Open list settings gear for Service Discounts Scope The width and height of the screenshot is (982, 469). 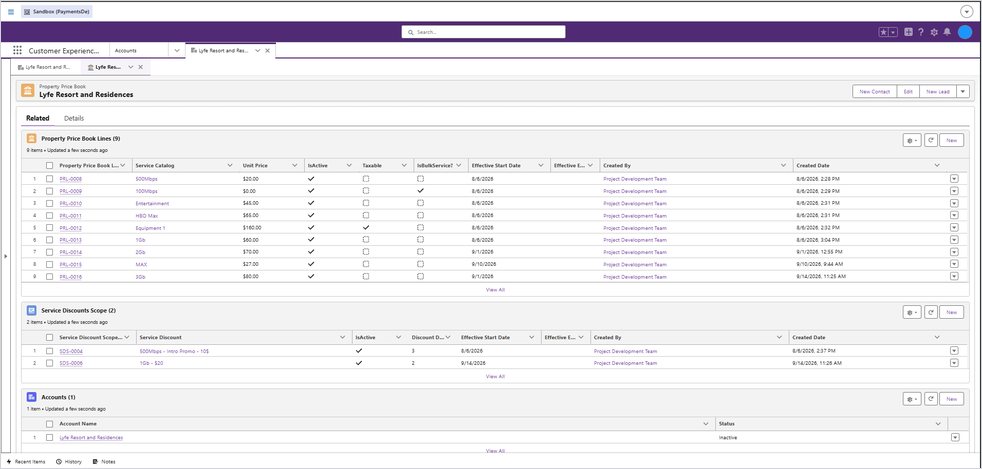point(912,312)
